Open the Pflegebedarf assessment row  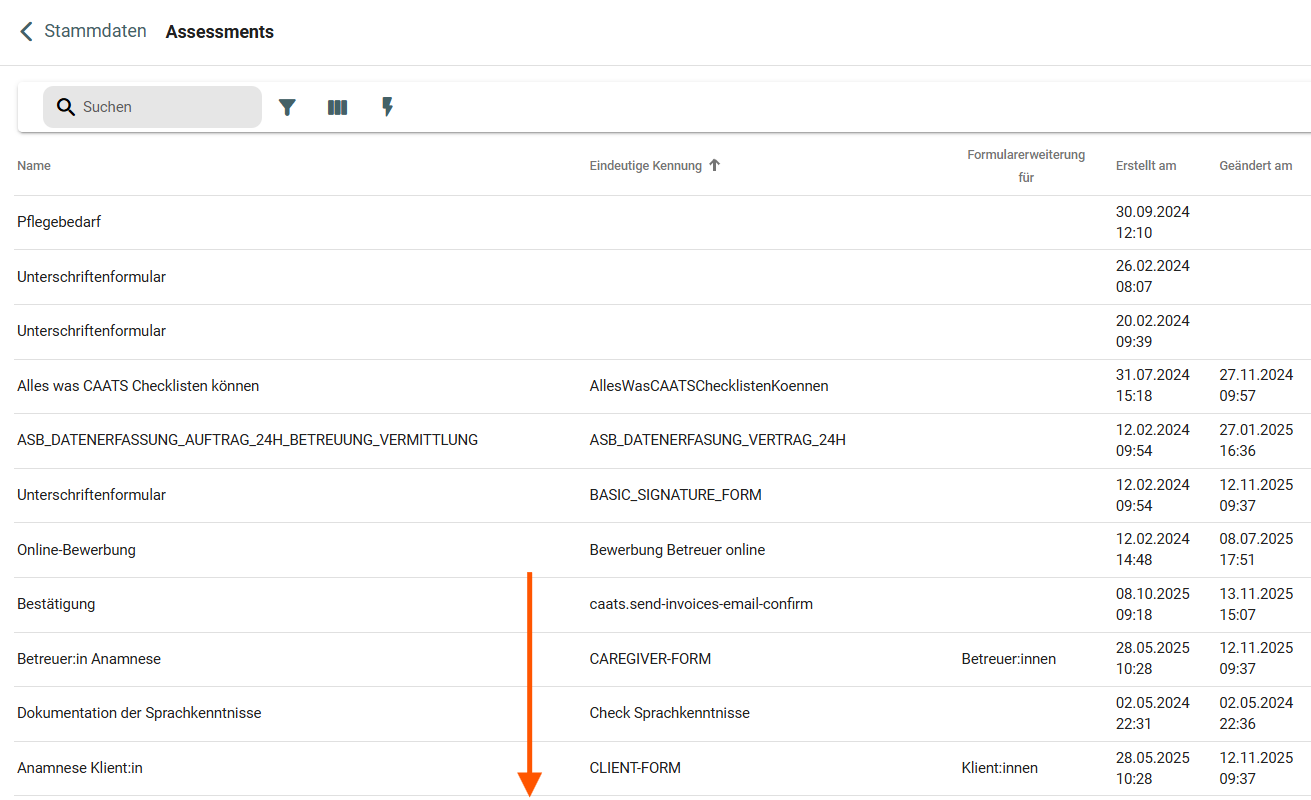point(59,222)
